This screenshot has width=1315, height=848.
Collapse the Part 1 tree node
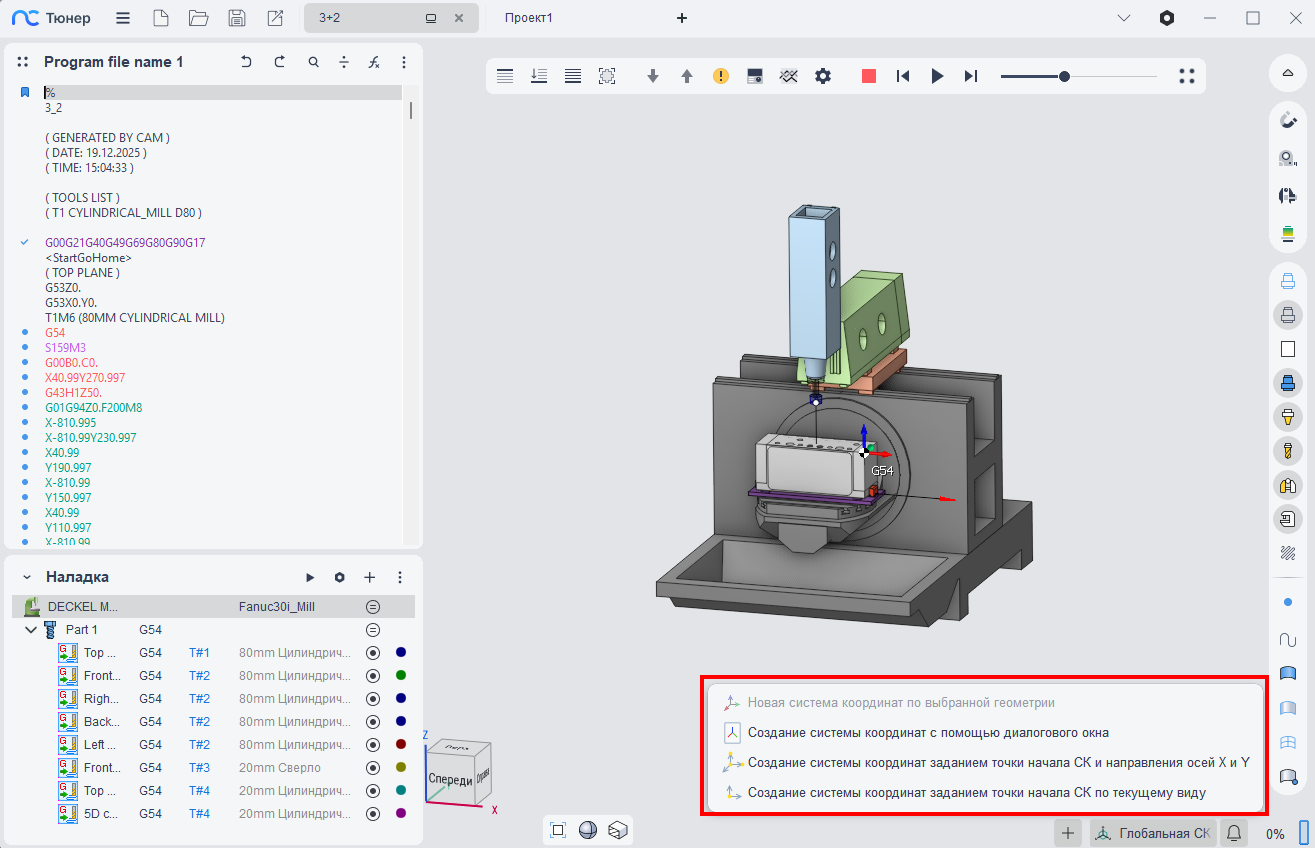tap(31, 630)
